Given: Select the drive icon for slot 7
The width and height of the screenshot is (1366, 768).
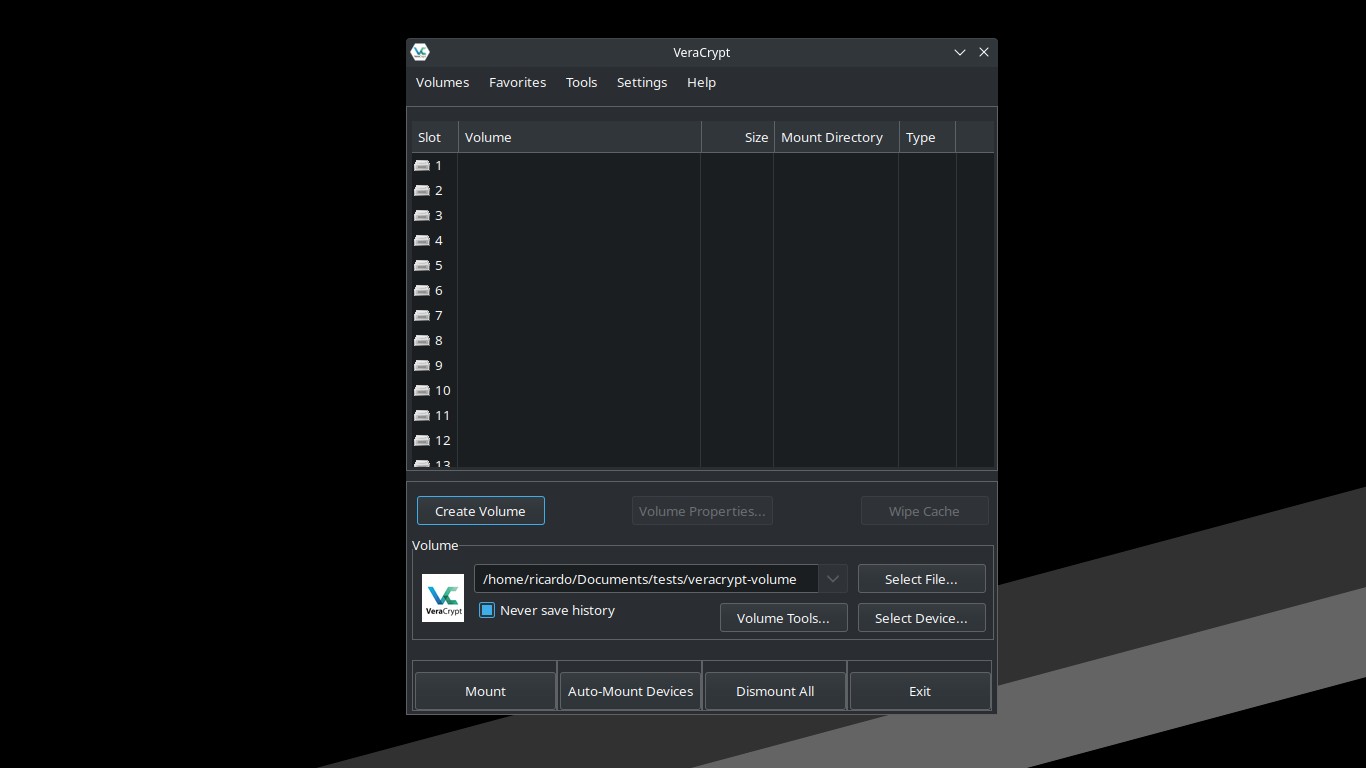Looking at the screenshot, I should [x=422, y=315].
